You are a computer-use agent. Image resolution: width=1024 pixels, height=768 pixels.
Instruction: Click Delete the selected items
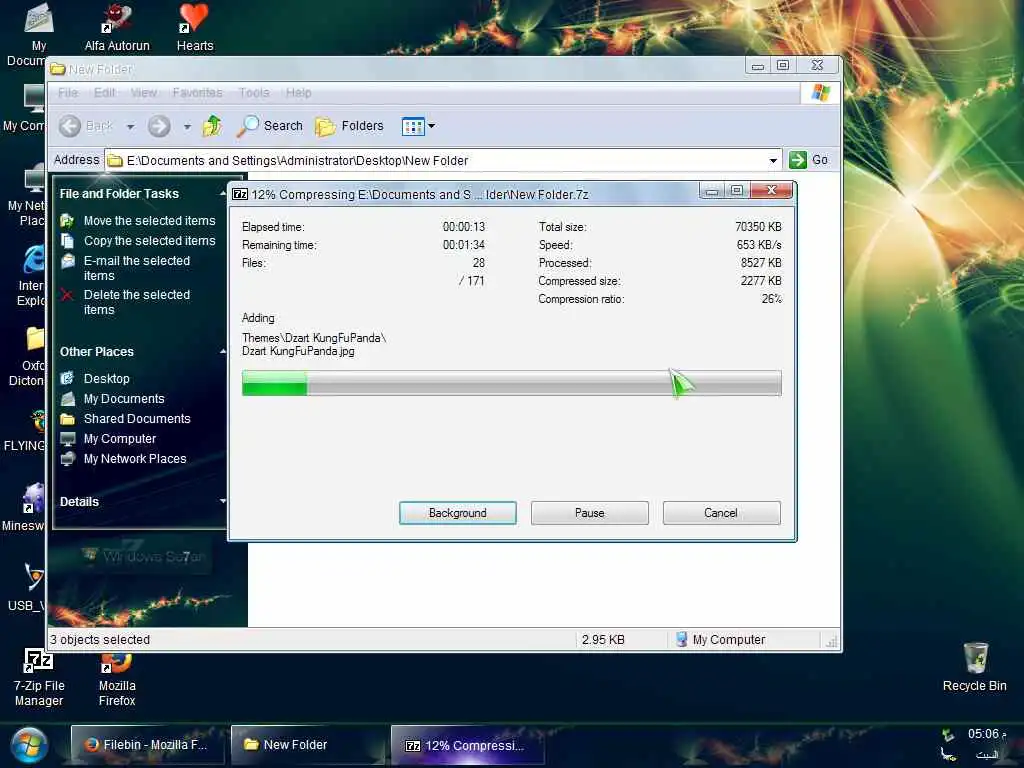coord(137,302)
